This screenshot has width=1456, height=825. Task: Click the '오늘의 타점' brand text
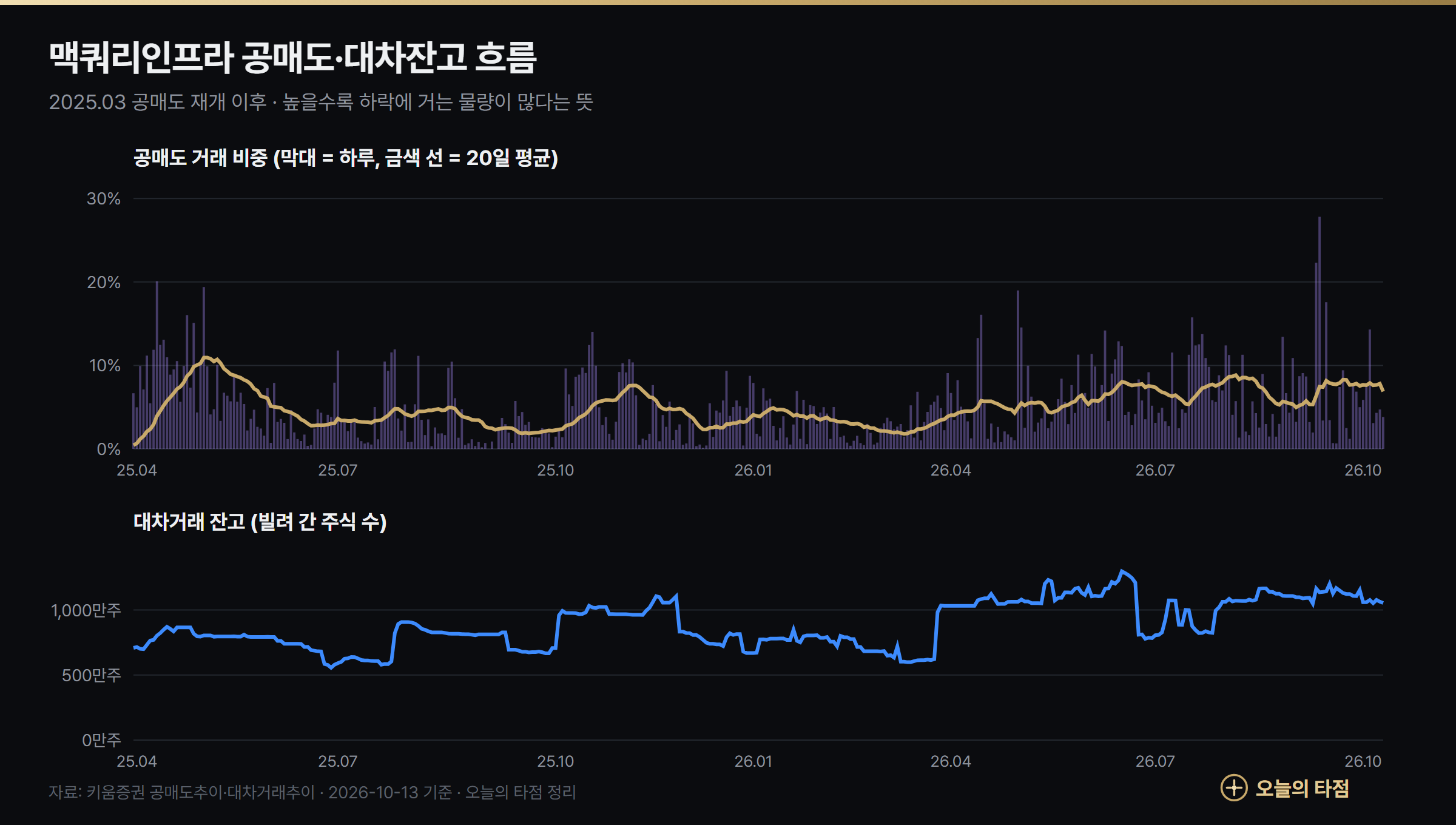[1302, 788]
